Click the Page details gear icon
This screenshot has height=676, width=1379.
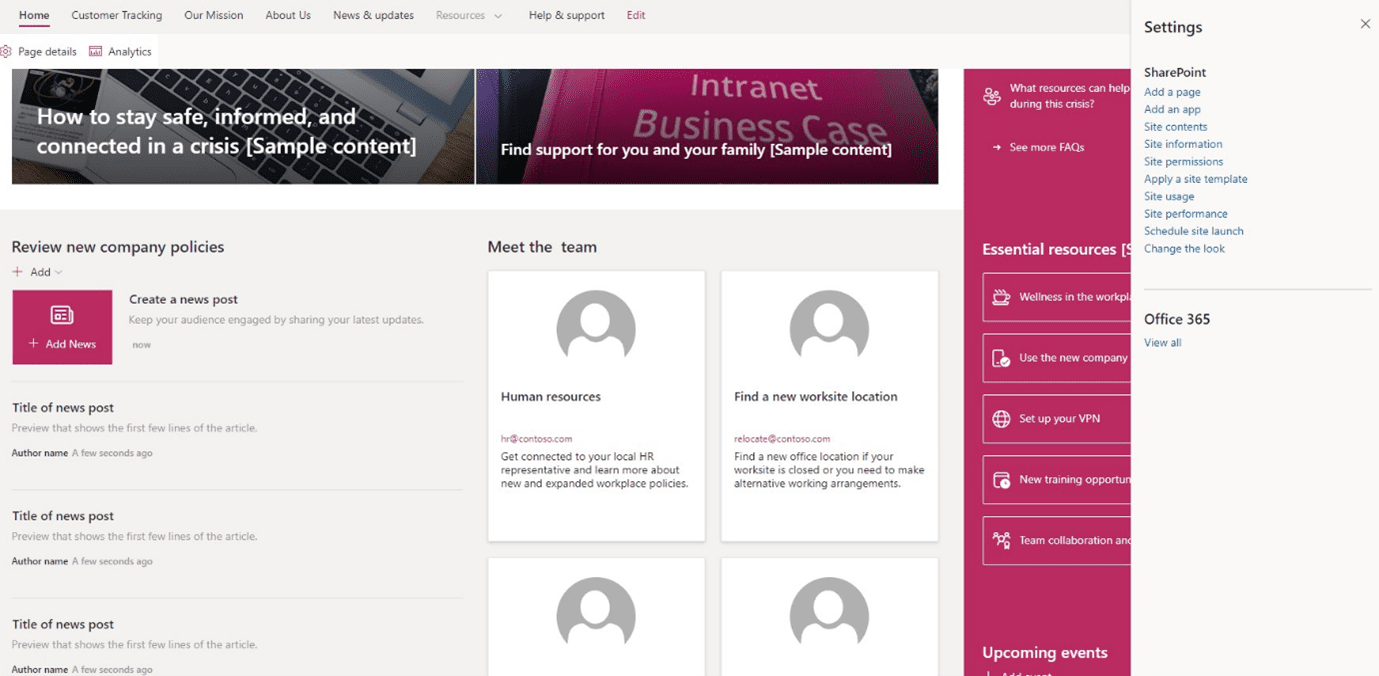click(6, 51)
